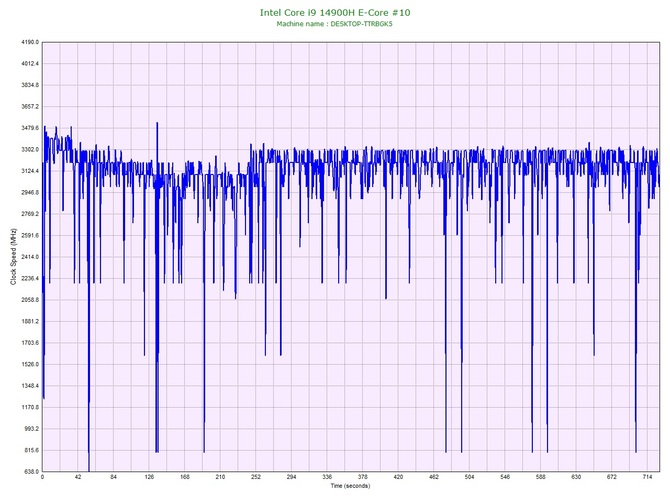Select the 2236.4 y-axis tick
The image size is (670, 503).
(x=30, y=278)
